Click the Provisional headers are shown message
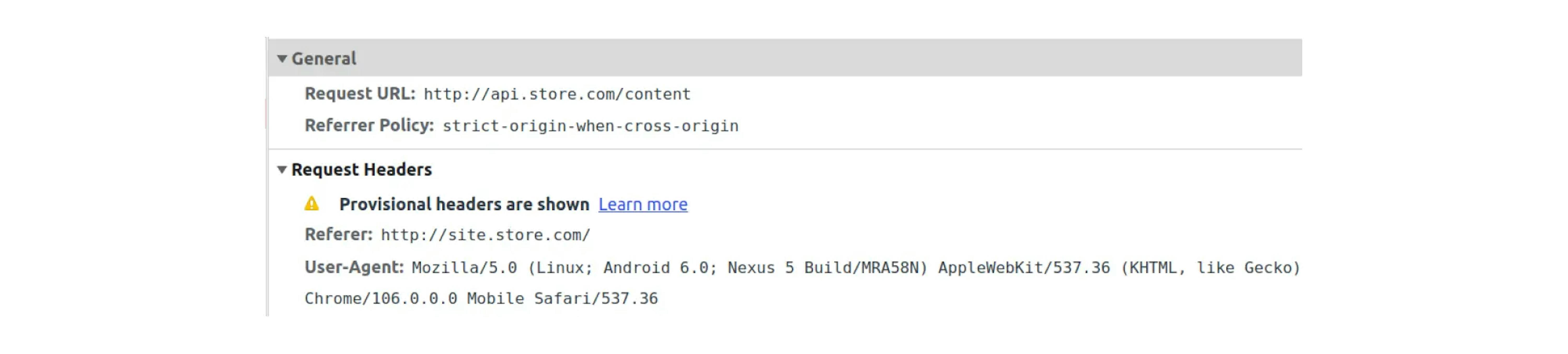 (x=464, y=204)
